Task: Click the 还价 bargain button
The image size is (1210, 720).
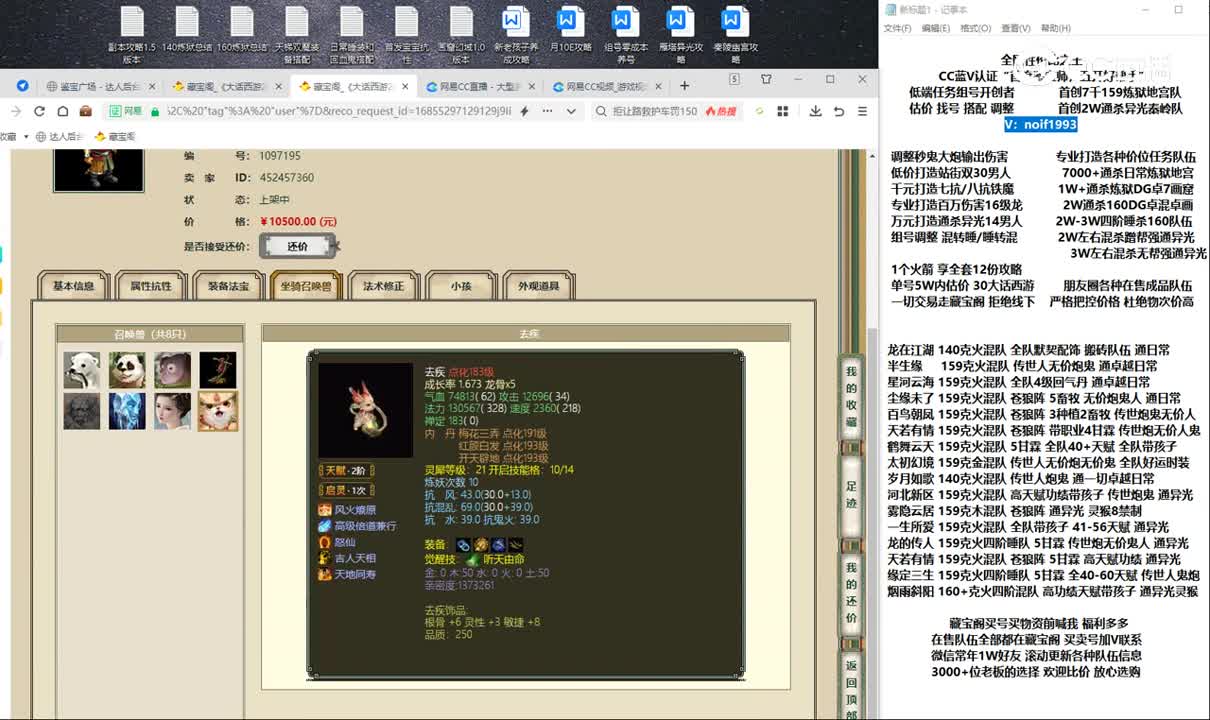Action: coord(298,246)
